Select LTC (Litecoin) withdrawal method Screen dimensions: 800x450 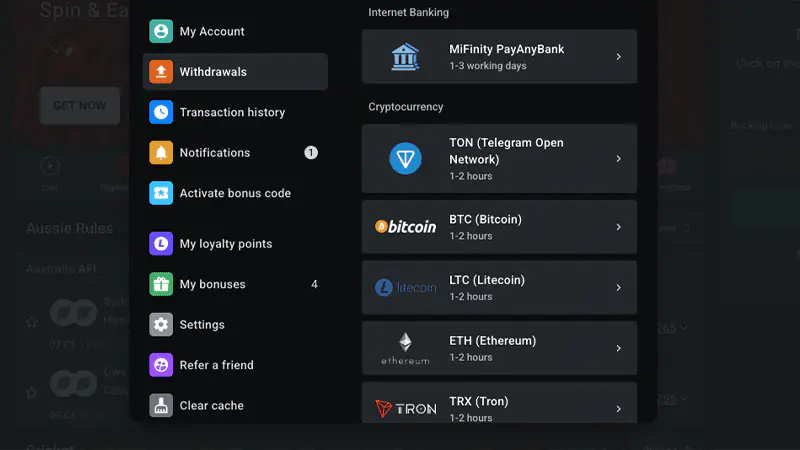(x=499, y=287)
